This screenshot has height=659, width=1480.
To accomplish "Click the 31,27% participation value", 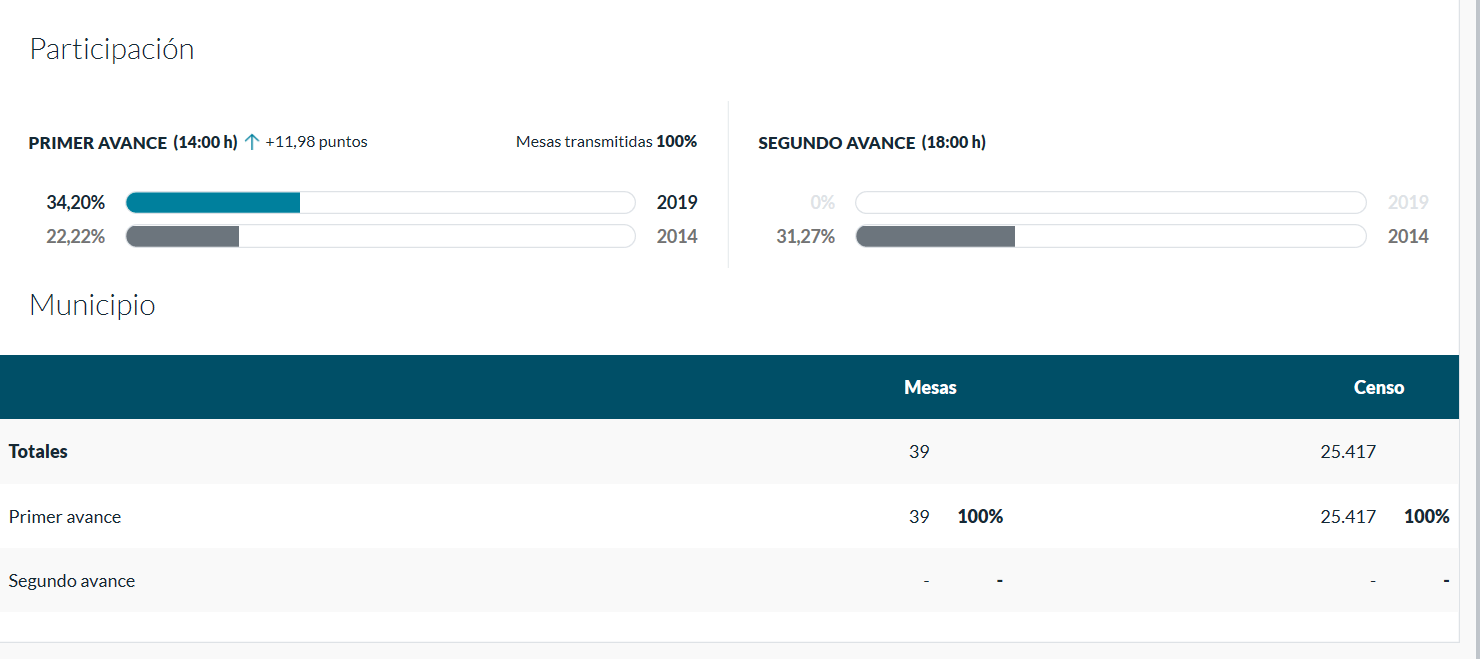I will tap(805, 237).
